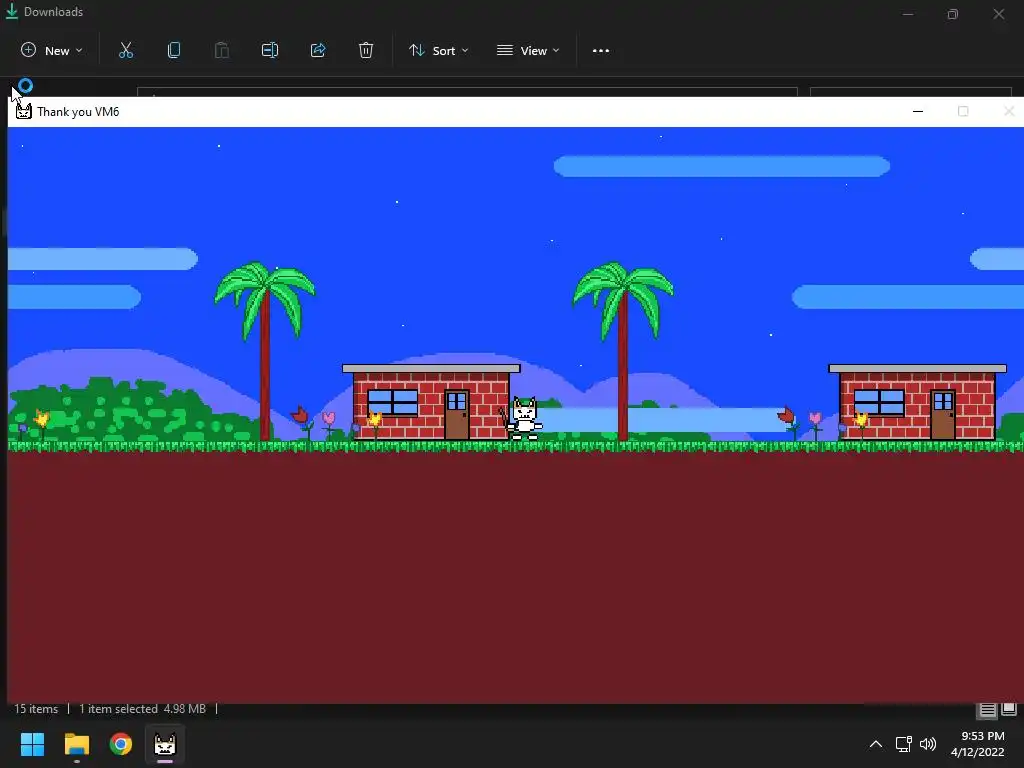This screenshot has height=768, width=1024.
Task: Click the '15 items' status text
Action: 36,709
